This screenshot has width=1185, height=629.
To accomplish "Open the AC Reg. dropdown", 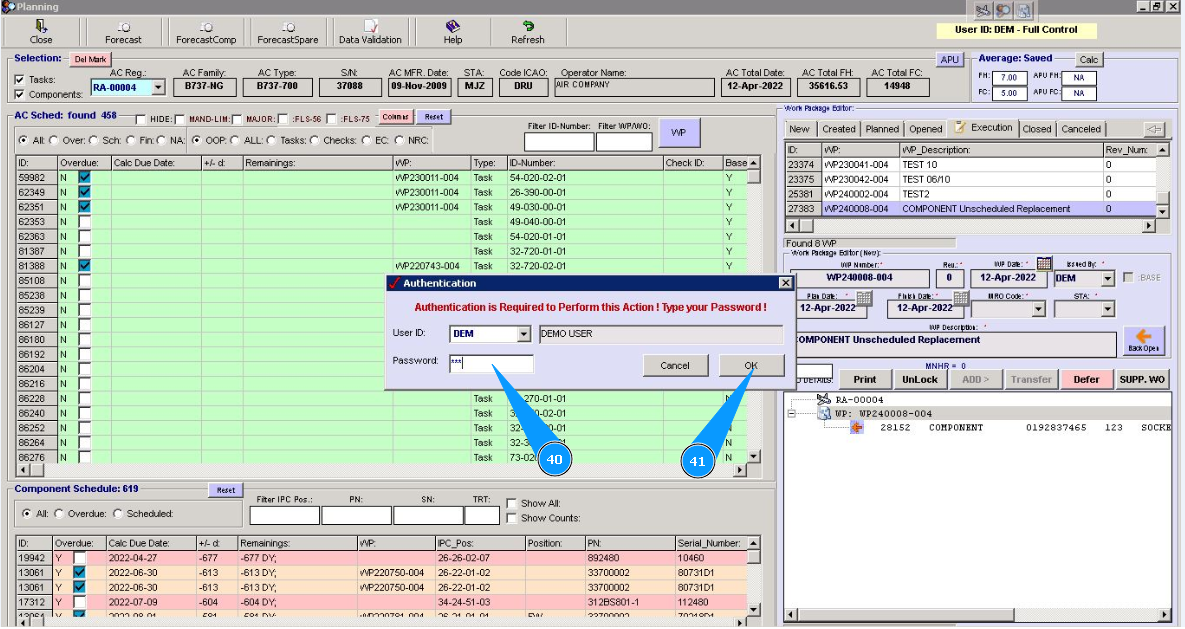I will click(x=156, y=88).
